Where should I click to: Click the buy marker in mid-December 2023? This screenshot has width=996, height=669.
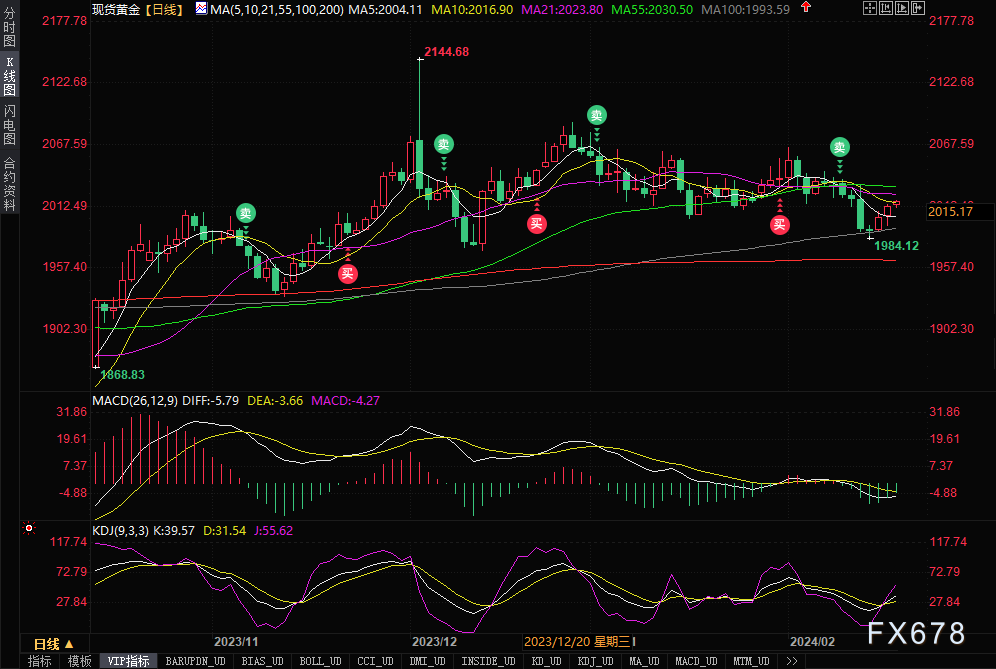tap(537, 223)
